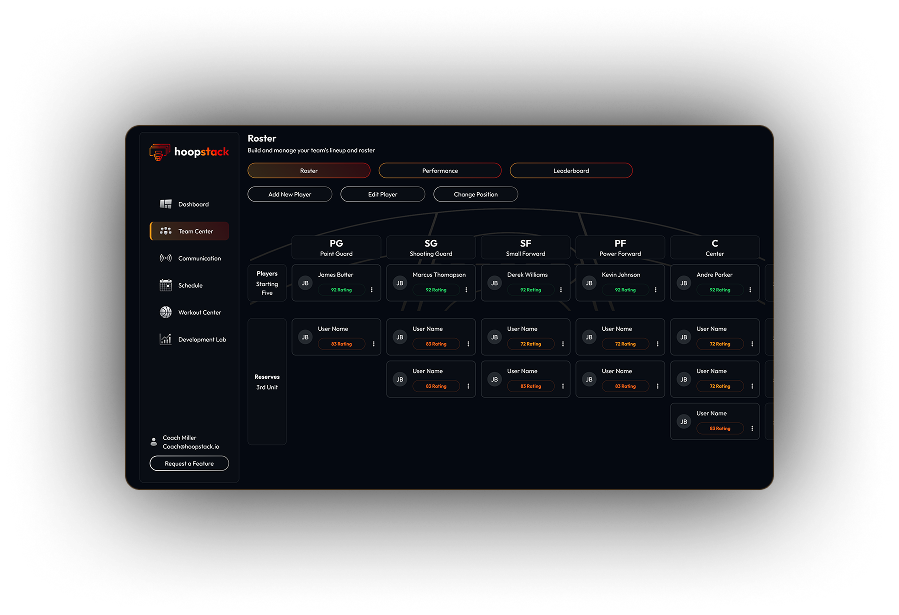Click the Roster page heading
Image resolution: width=899 pixels, height=615 pixels.
tap(261, 138)
